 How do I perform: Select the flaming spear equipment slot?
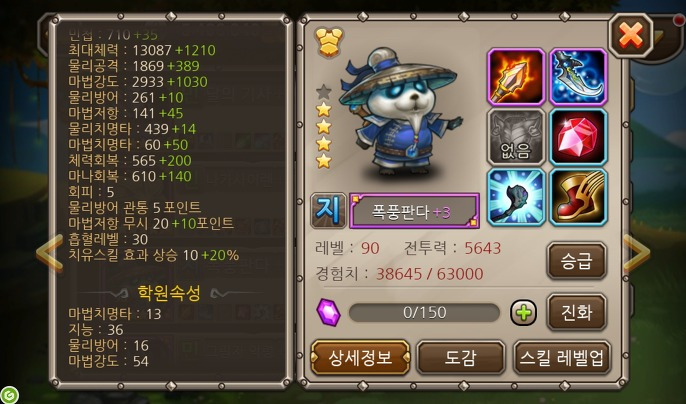pos(516,77)
